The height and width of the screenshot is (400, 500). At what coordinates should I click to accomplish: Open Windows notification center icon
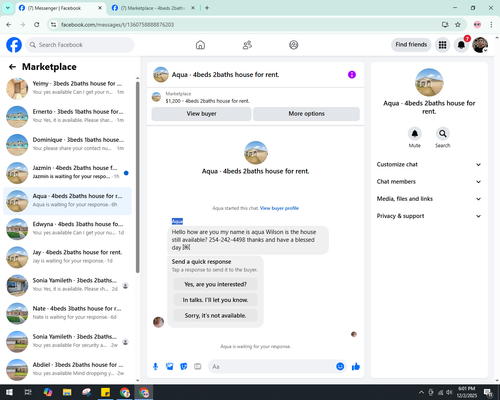489,393
